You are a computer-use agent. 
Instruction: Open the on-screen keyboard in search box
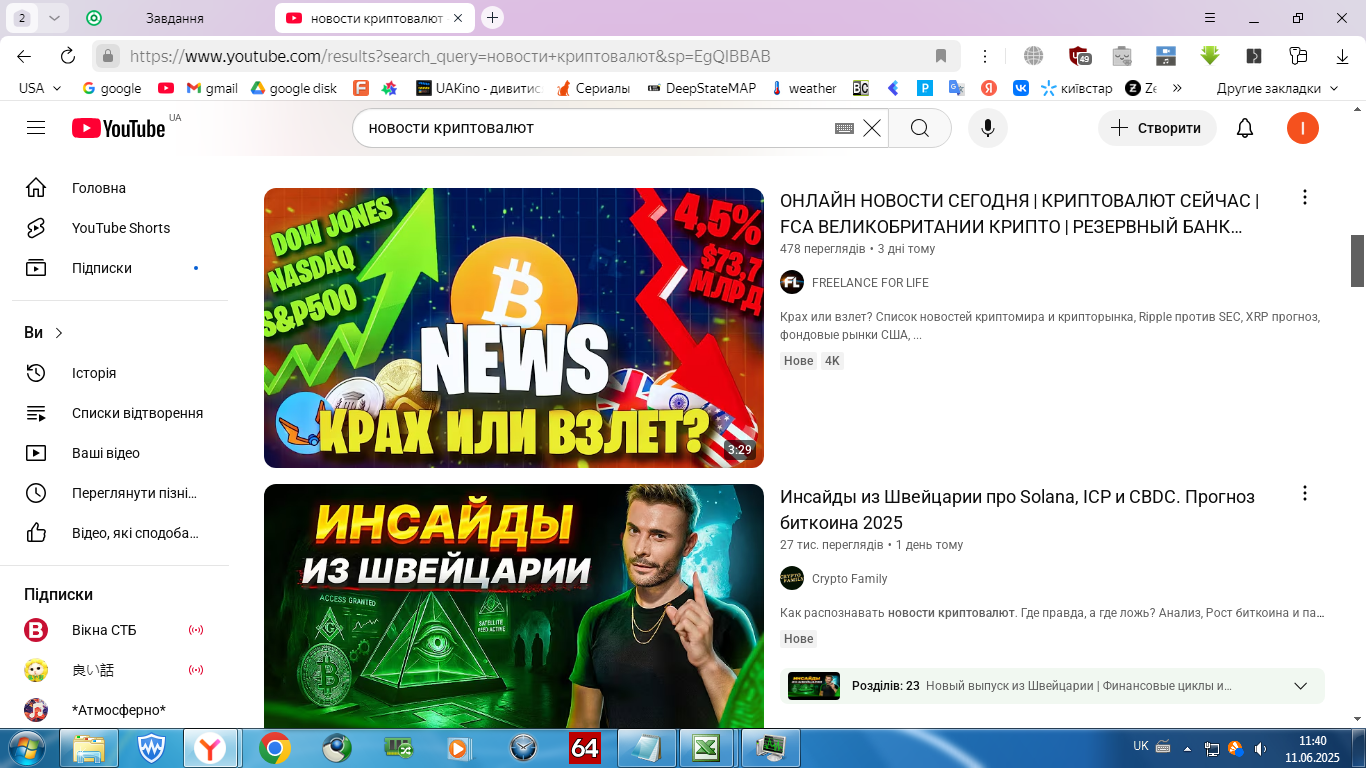click(844, 128)
